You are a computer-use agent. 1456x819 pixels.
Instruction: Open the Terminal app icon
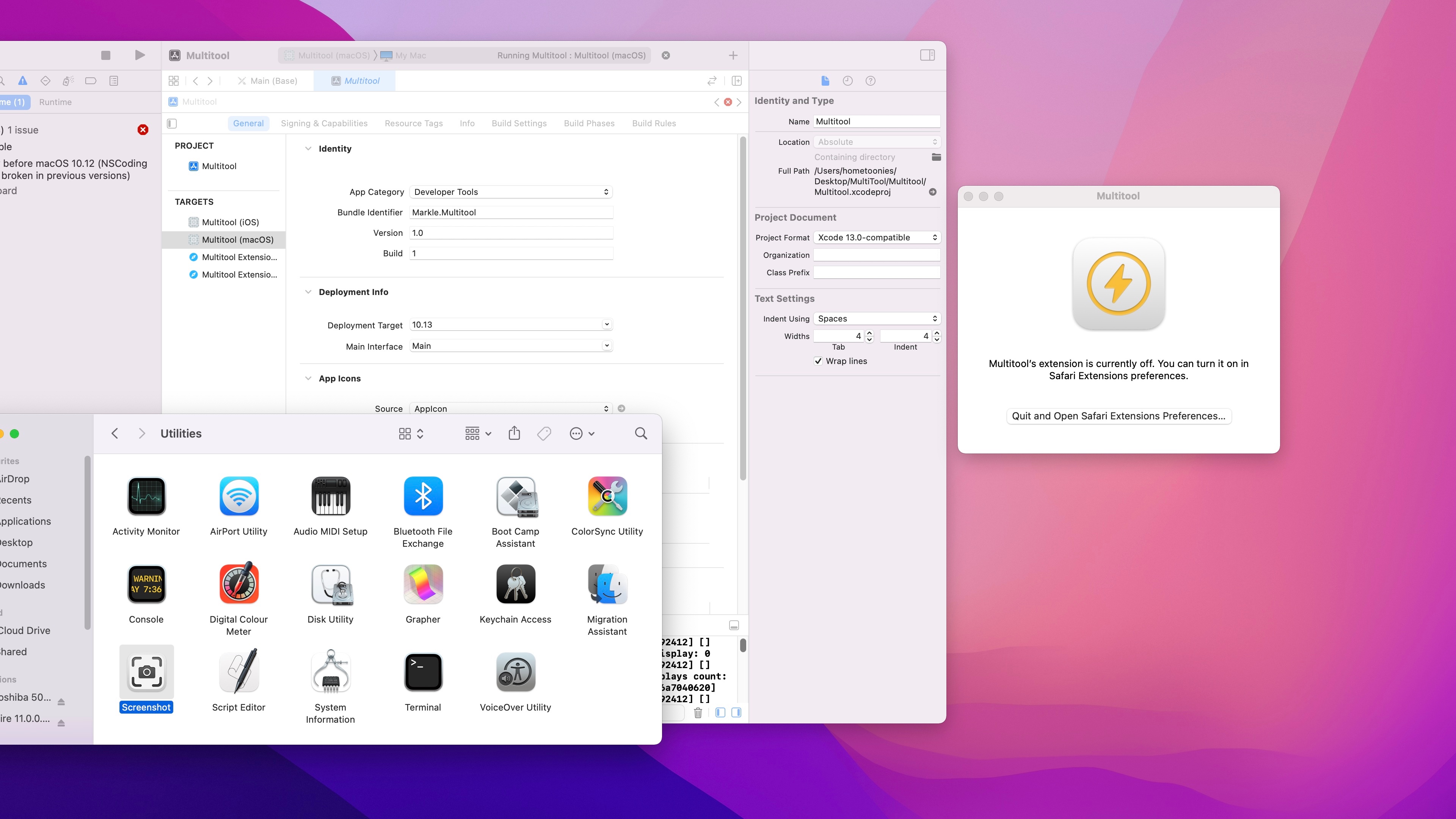point(422,673)
